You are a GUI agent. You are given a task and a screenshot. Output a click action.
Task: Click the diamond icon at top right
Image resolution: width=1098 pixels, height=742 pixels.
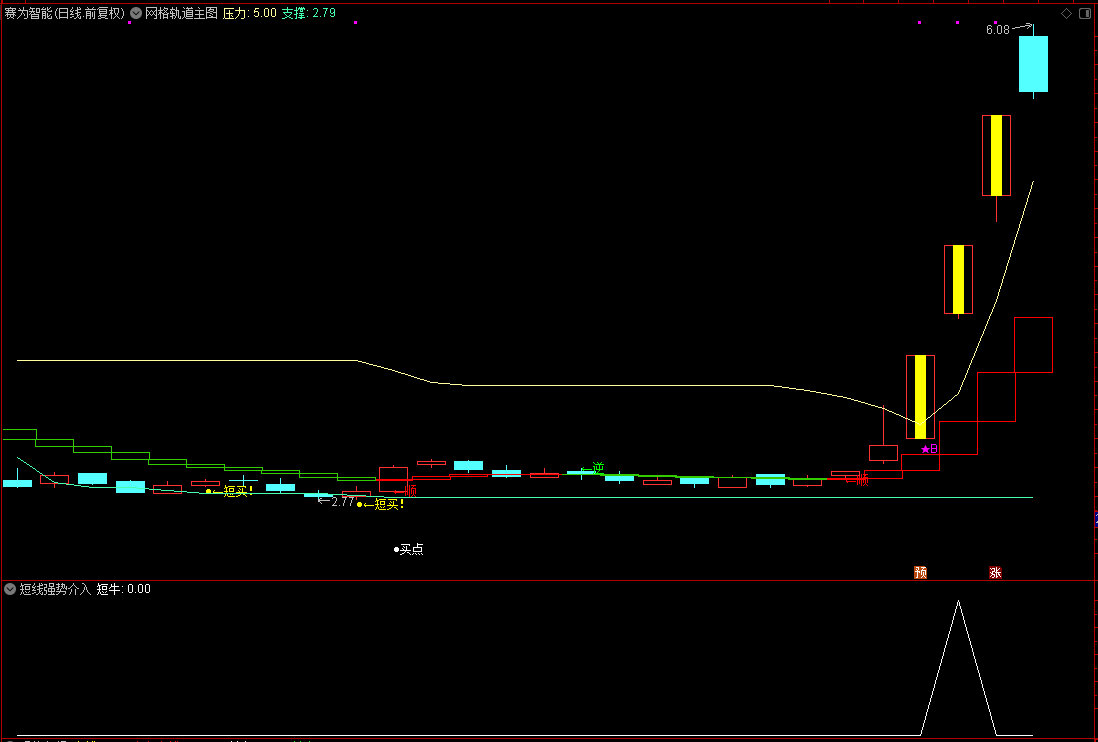click(1066, 13)
